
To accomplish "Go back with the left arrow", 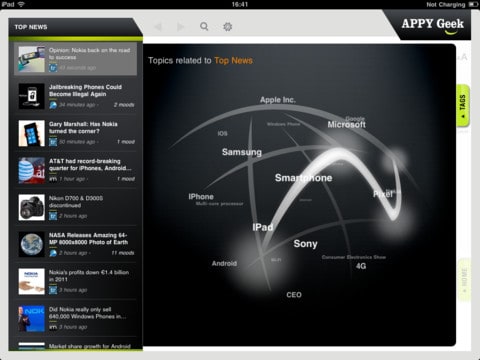I will point(158,27).
